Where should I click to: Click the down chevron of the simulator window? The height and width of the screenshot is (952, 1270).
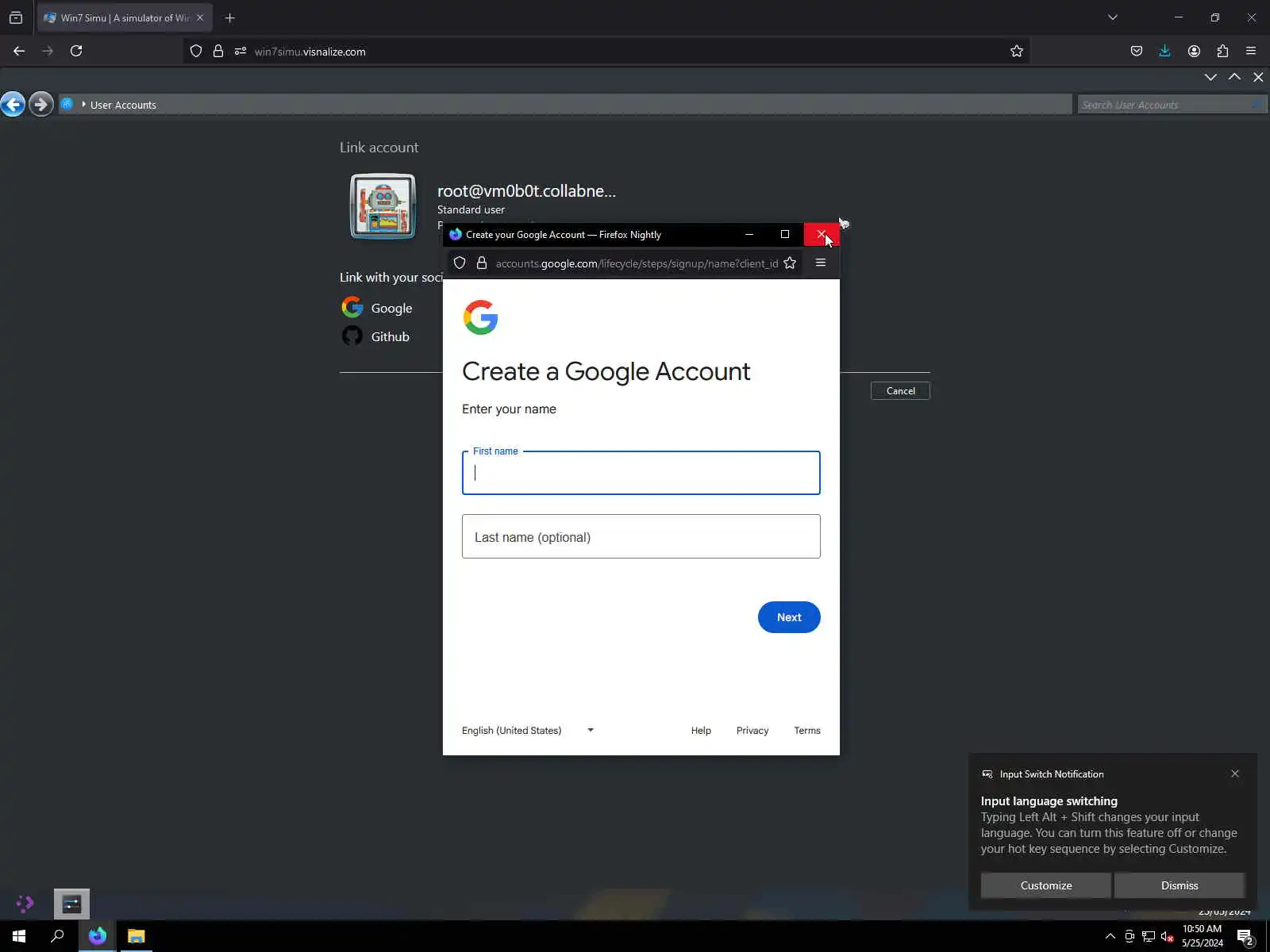(x=1210, y=77)
